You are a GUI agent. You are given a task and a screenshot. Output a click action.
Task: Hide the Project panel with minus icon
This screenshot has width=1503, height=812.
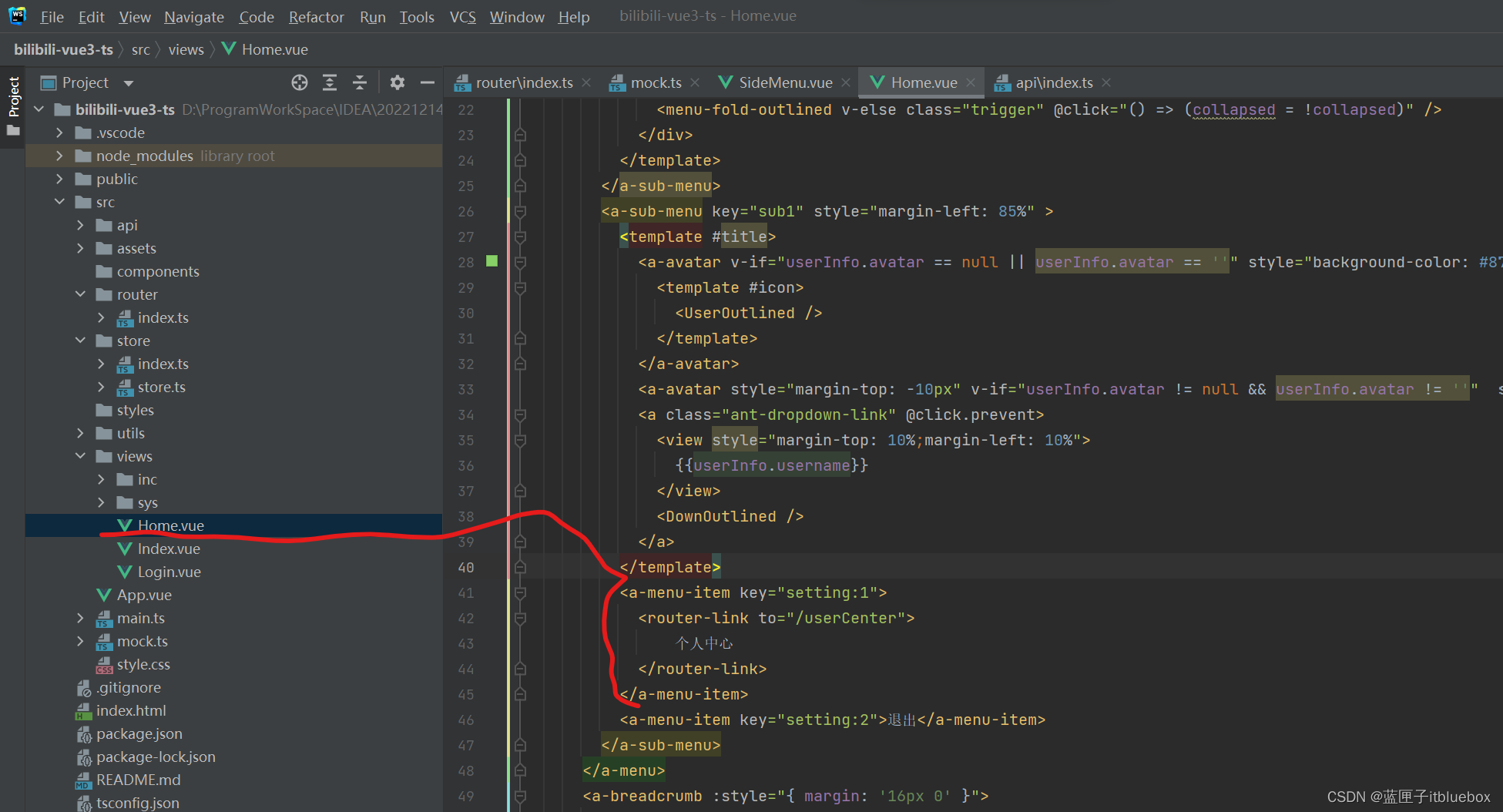(428, 82)
